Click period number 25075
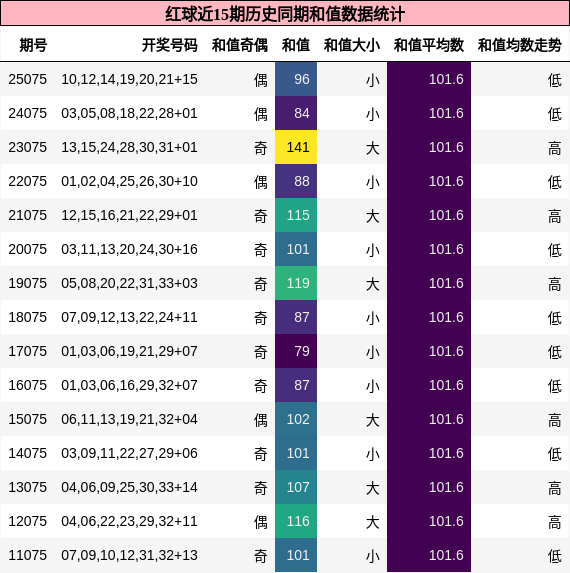Screen dimensions: 570x573 27,79
